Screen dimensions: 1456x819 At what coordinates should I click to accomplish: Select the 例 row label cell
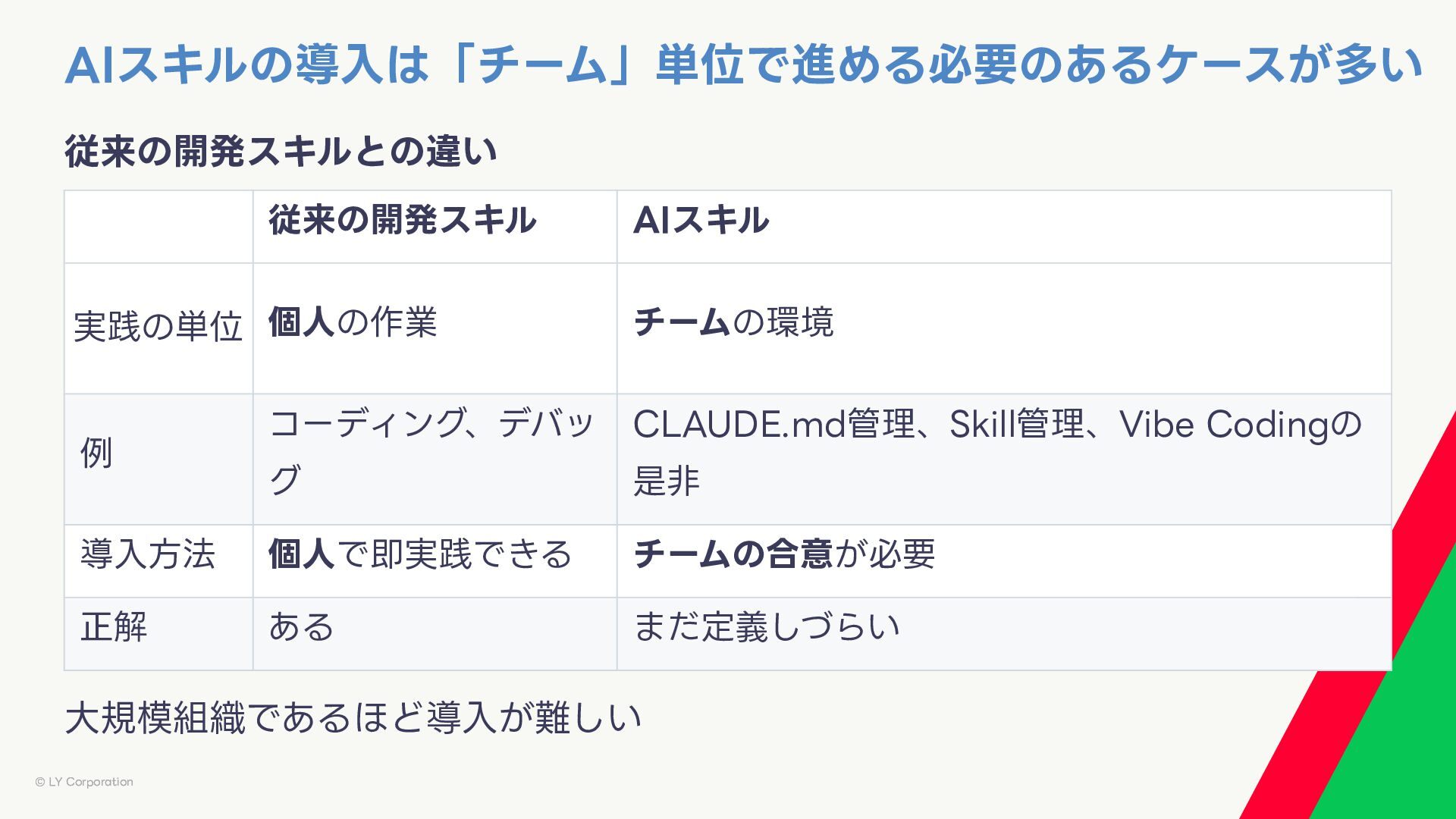coord(96,453)
